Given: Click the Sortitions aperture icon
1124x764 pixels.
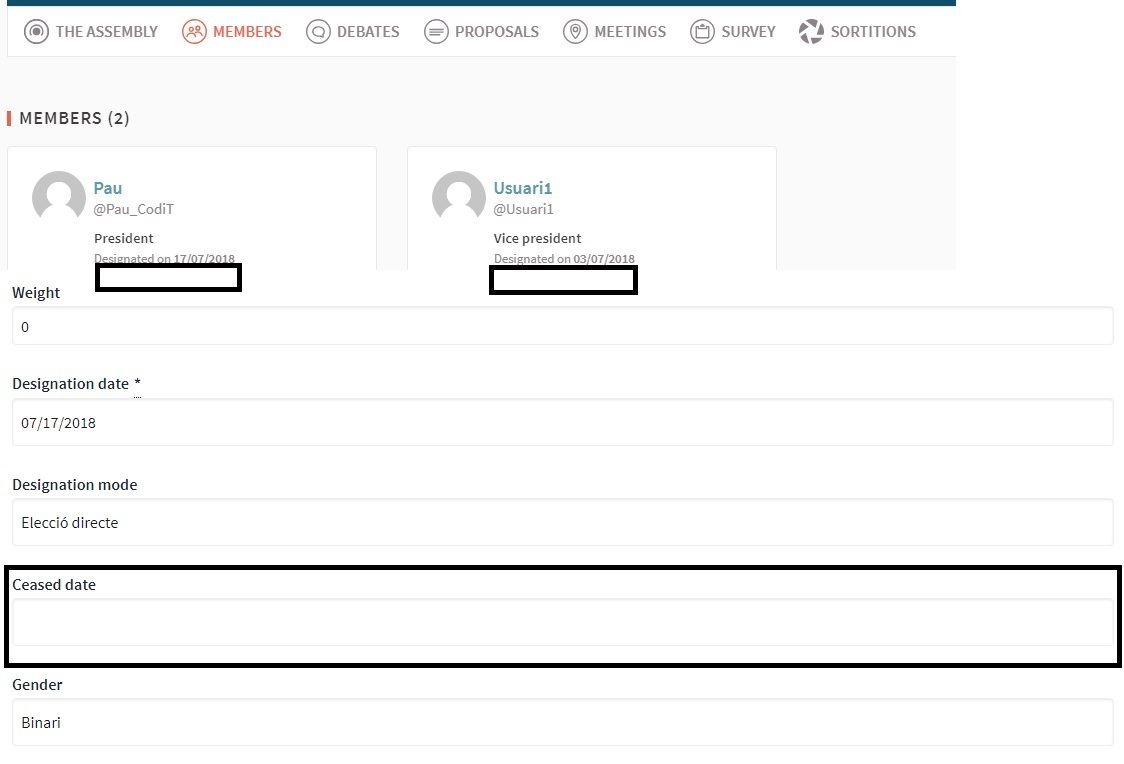Looking at the screenshot, I should coord(811,32).
